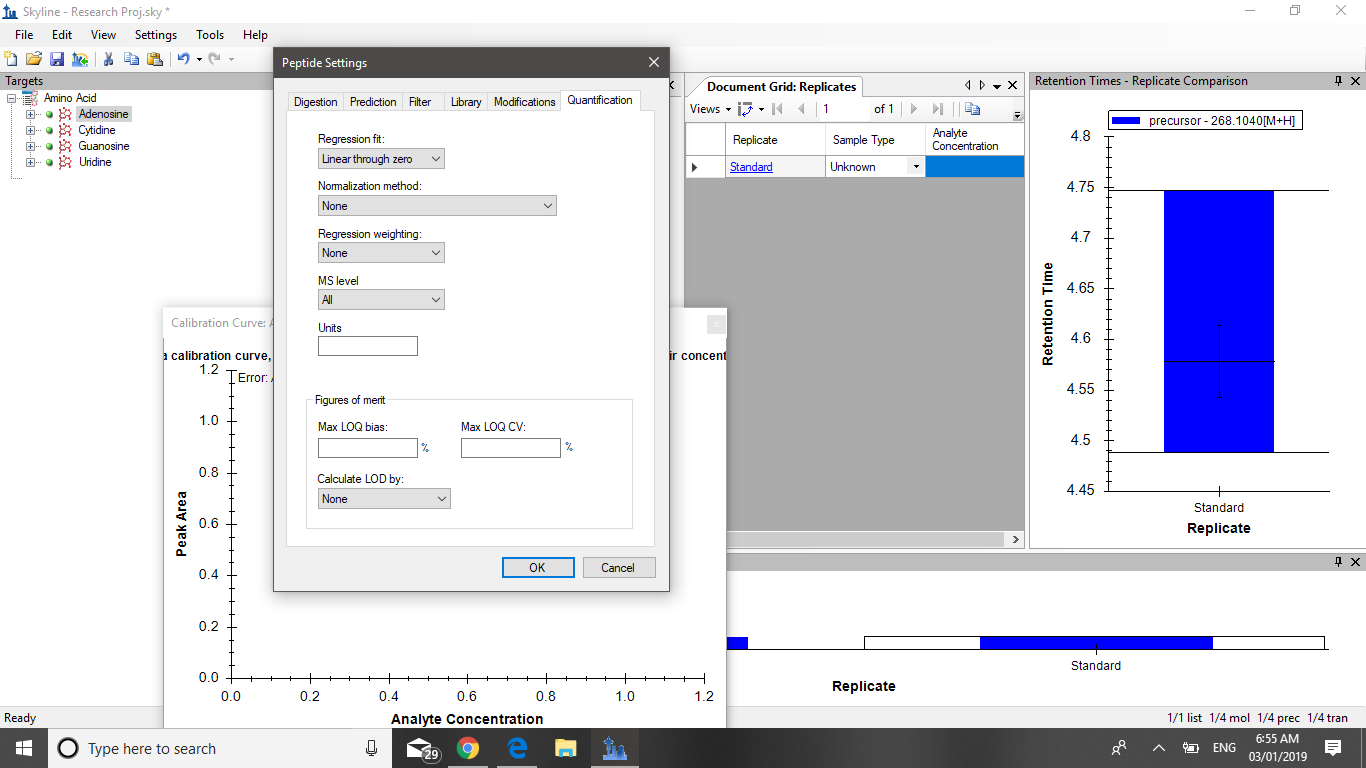Screen dimensions: 1366x768
Task: Open the Calculate LOD by dropdown
Action: [x=384, y=499]
